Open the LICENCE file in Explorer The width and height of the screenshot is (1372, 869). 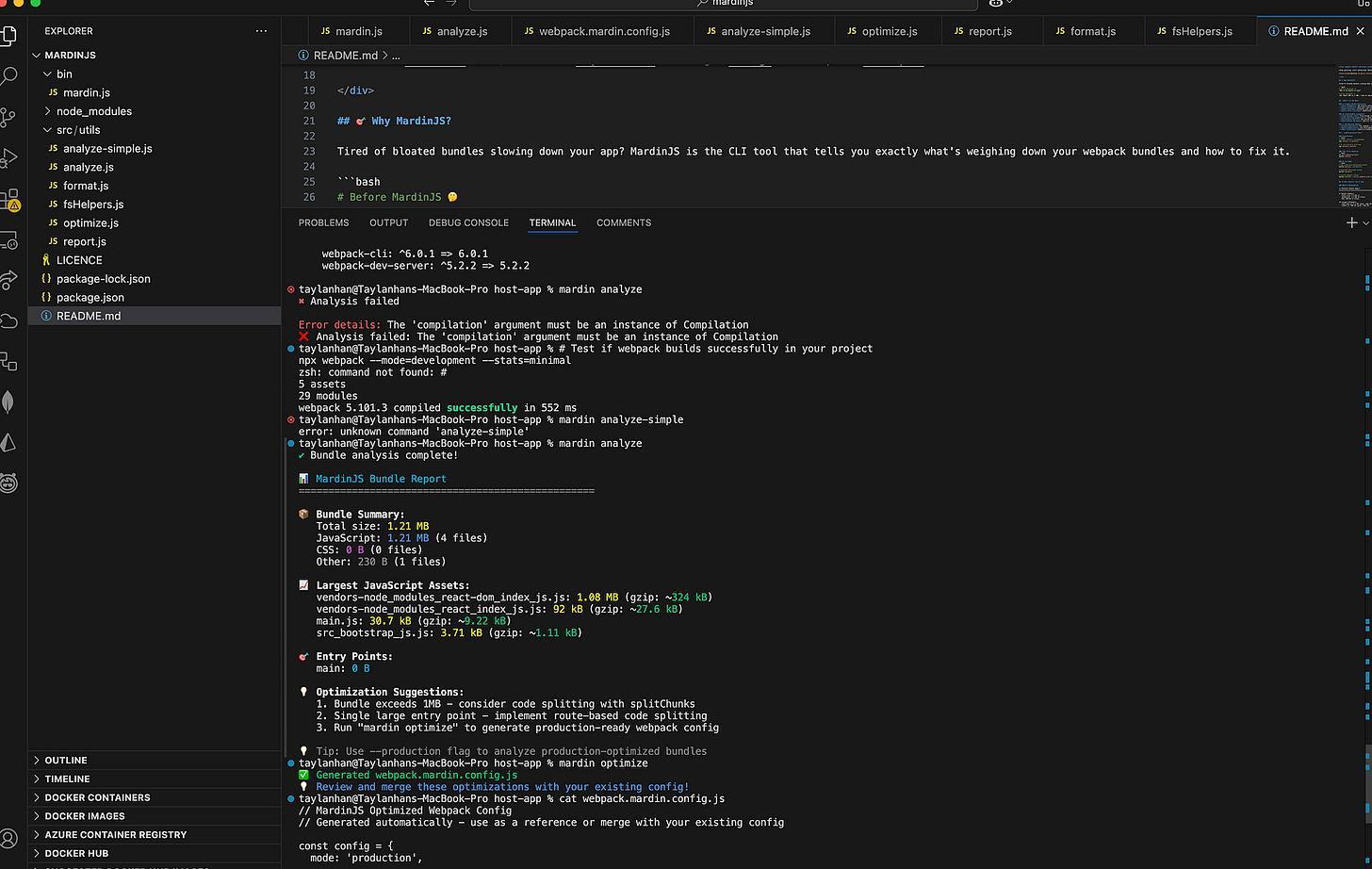coord(155,260)
